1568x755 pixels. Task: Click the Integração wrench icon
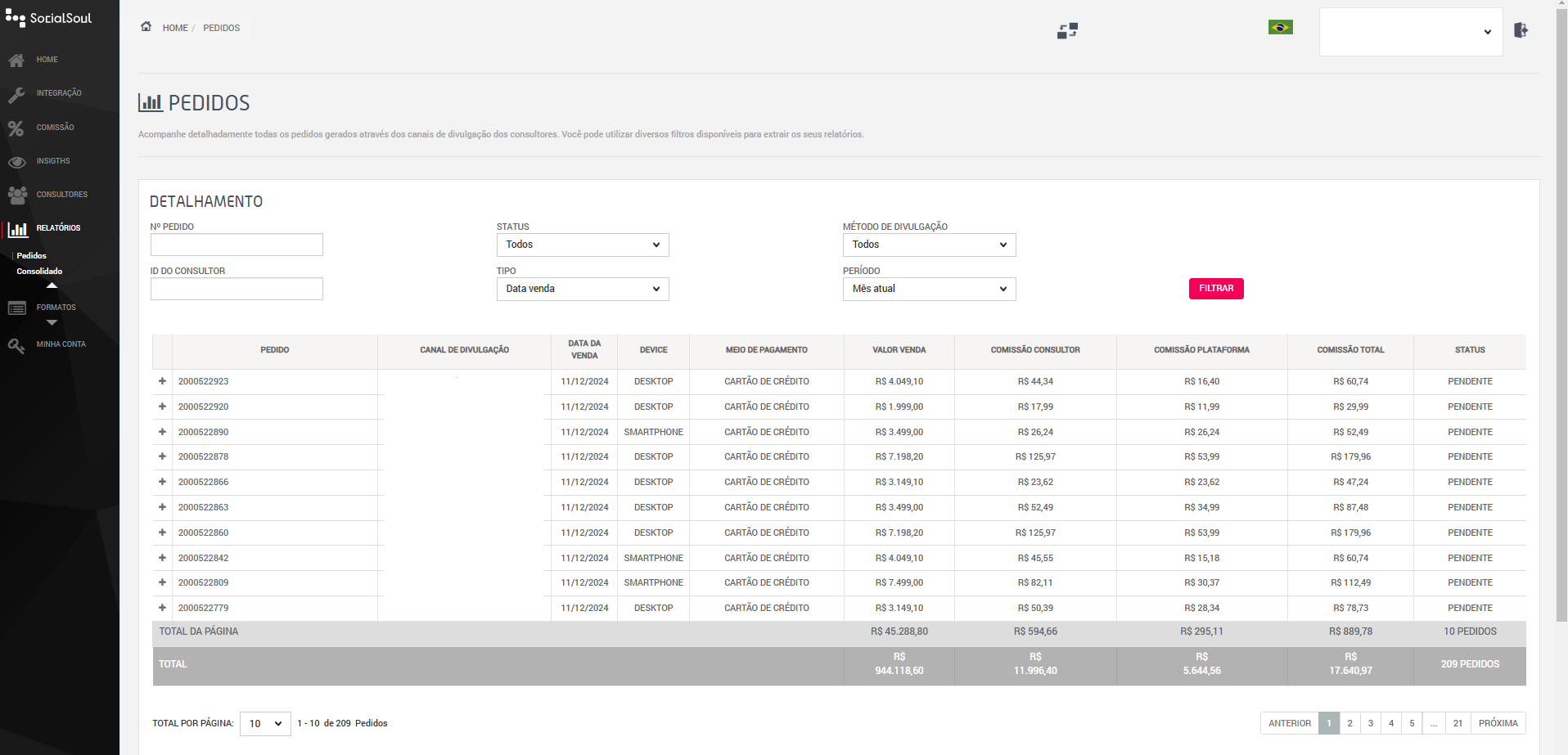coord(16,94)
